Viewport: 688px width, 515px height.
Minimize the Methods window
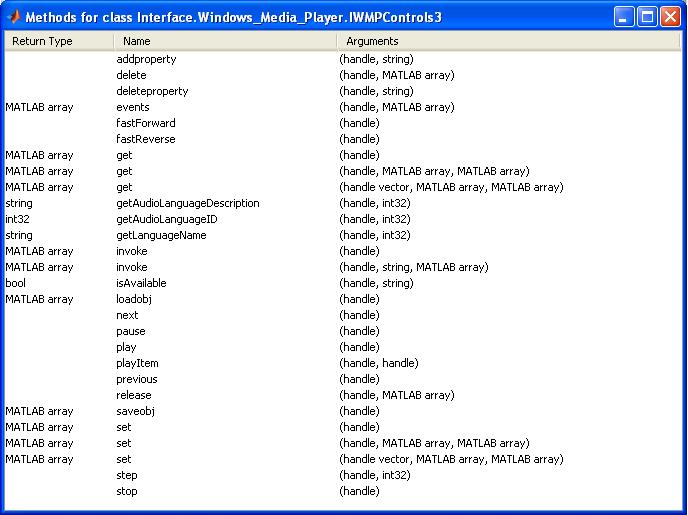[x=624, y=17]
